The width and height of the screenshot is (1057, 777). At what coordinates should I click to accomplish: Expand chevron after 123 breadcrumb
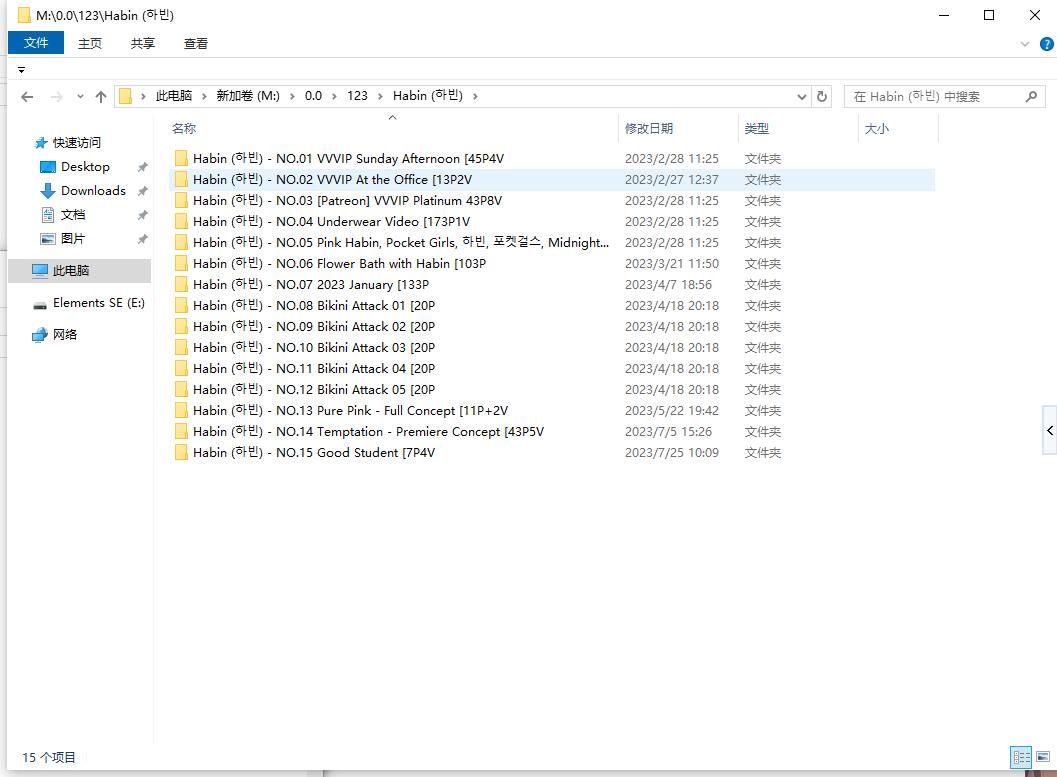point(380,96)
